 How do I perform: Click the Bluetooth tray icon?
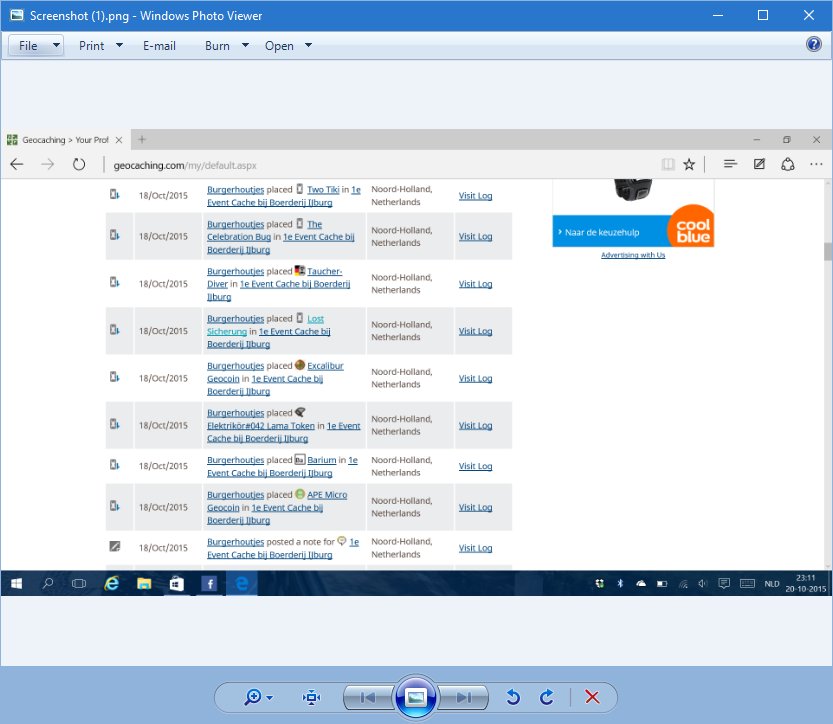(x=620, y=583)
